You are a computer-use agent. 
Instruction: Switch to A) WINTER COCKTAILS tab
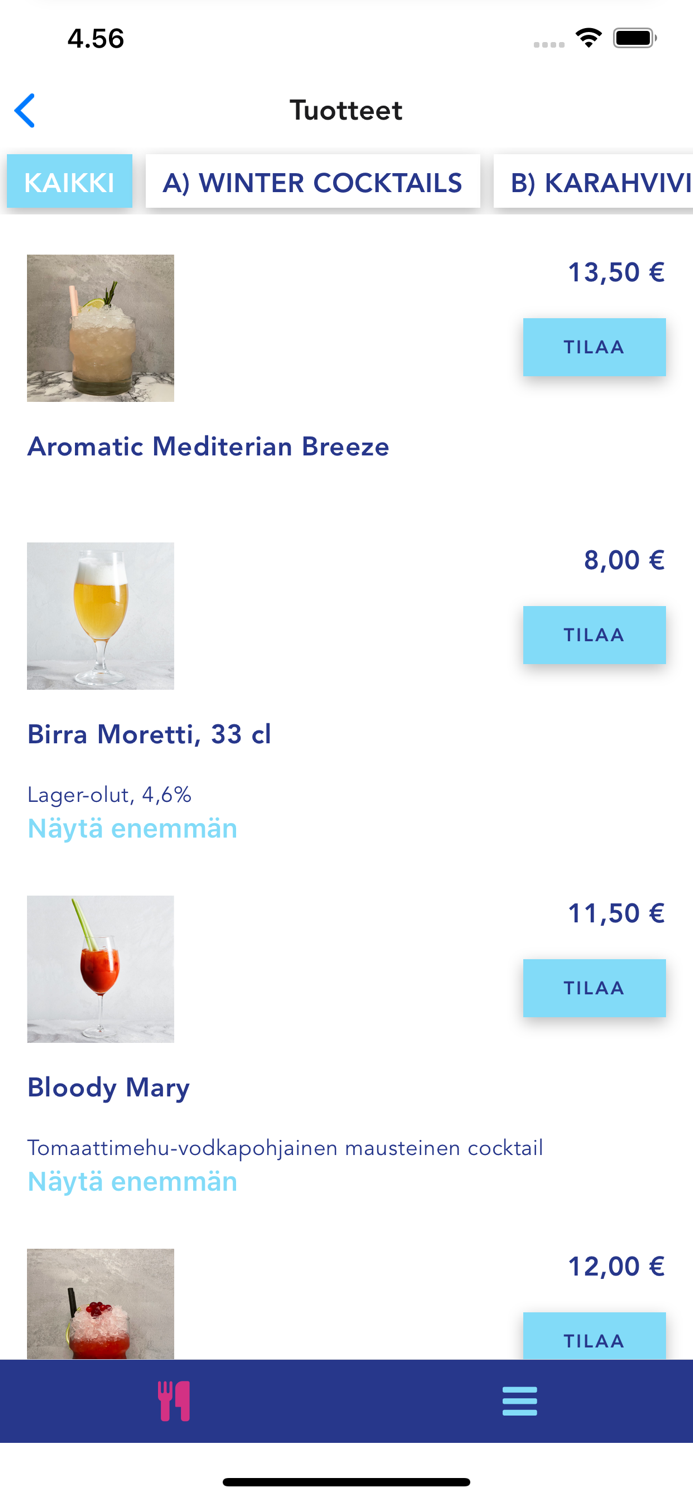click(312, 182)
